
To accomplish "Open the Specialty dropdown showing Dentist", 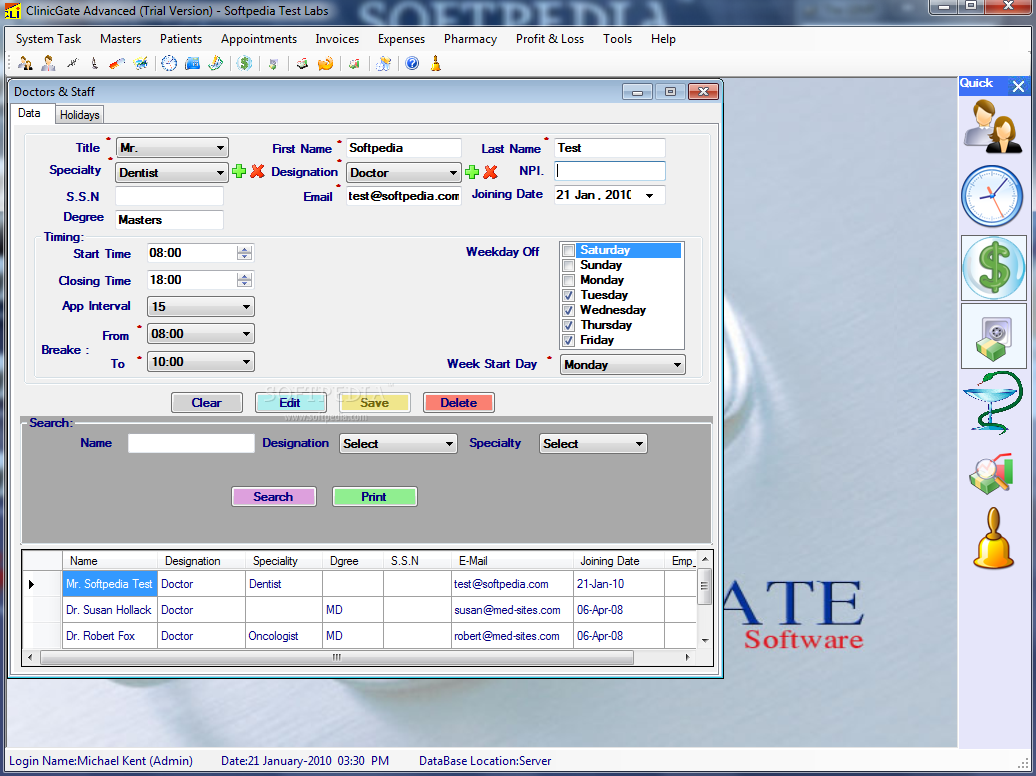I will click(172, 173).
